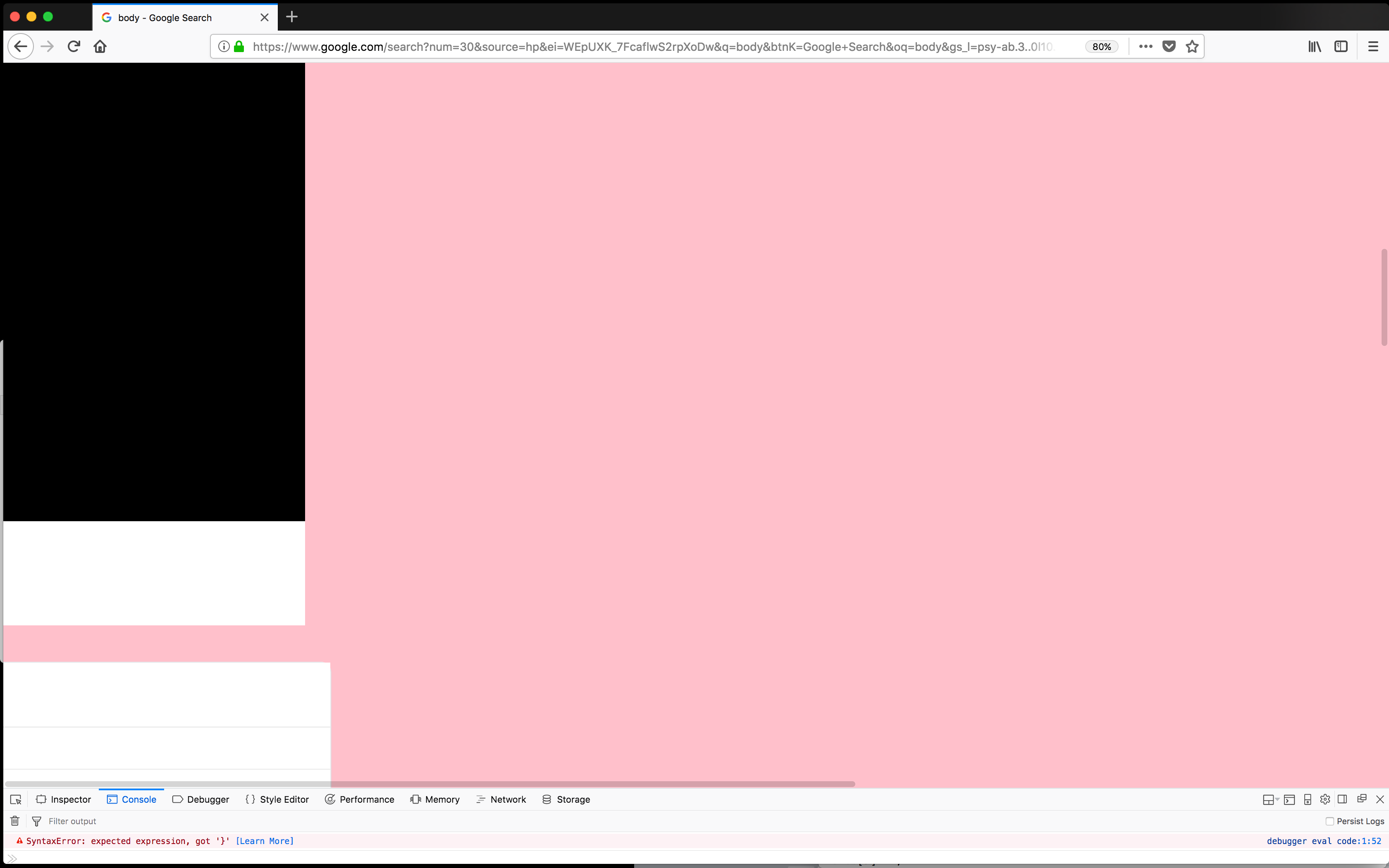Select the Console tab
1389x868 pixels.
pos(131,800)
